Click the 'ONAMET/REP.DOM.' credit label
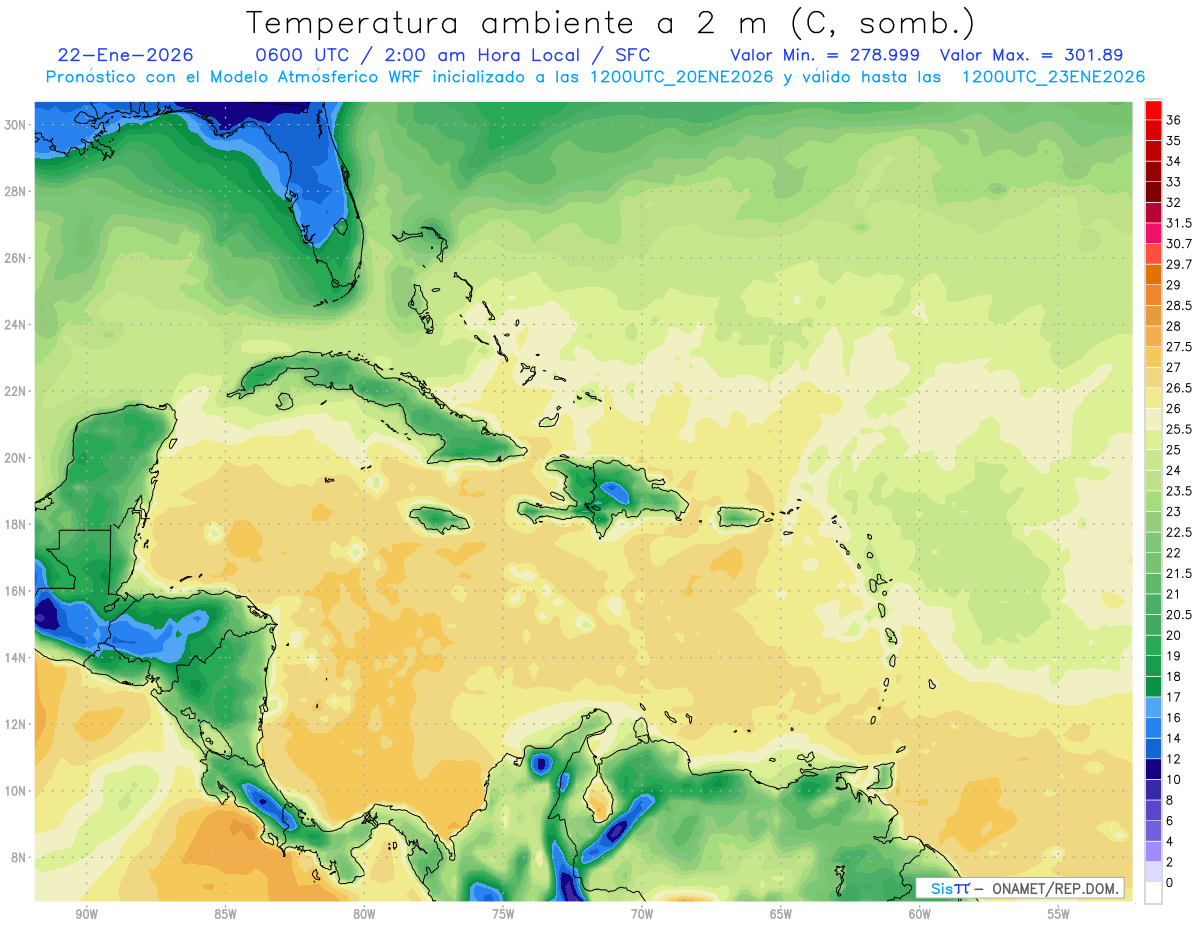Screen dimensions: 1200x927 [1054, 889]
